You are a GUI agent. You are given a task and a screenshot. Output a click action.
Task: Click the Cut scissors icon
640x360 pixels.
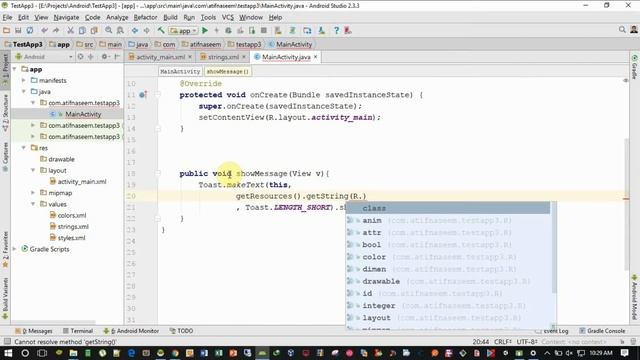[70, 31]
